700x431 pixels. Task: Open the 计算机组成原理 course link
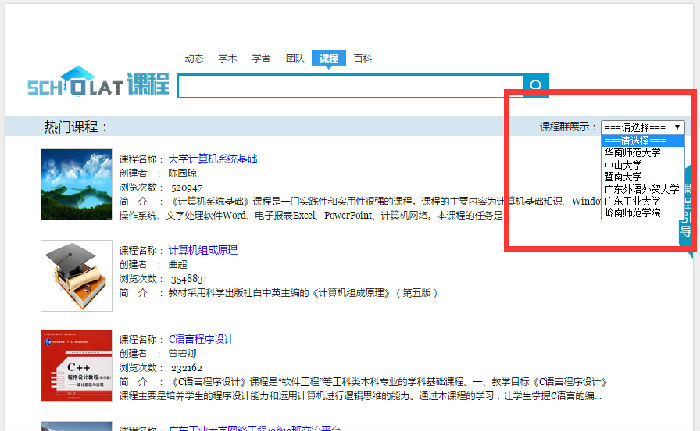[203, 250]
